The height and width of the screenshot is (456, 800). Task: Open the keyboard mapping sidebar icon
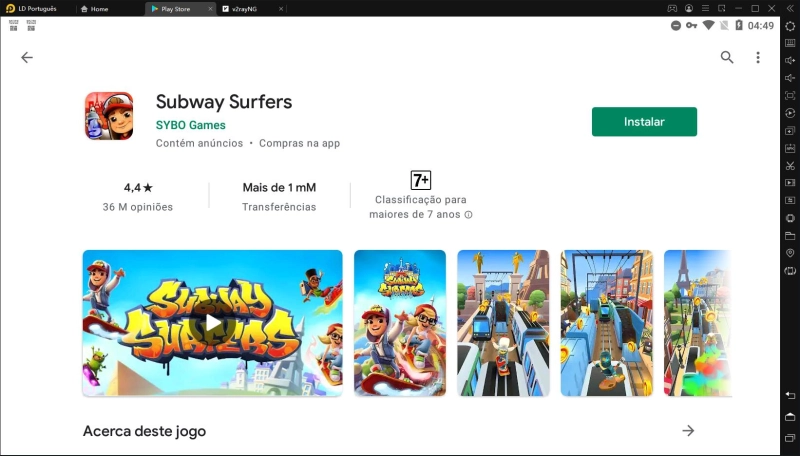pos(790,44)
